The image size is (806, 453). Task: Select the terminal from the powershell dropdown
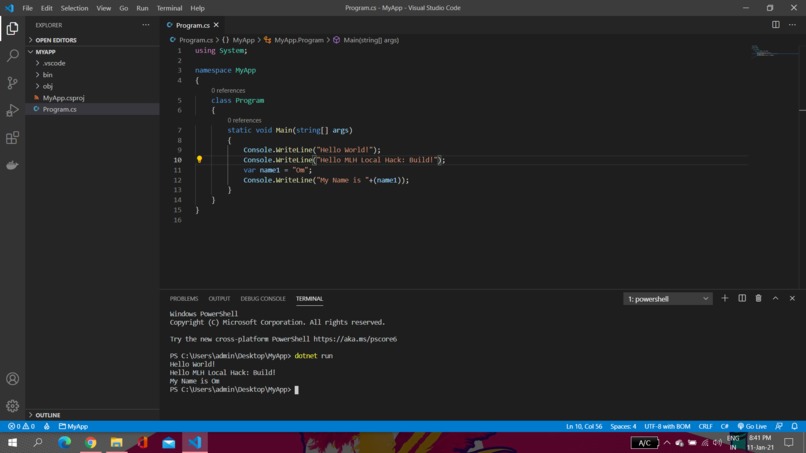pos(668,299)
